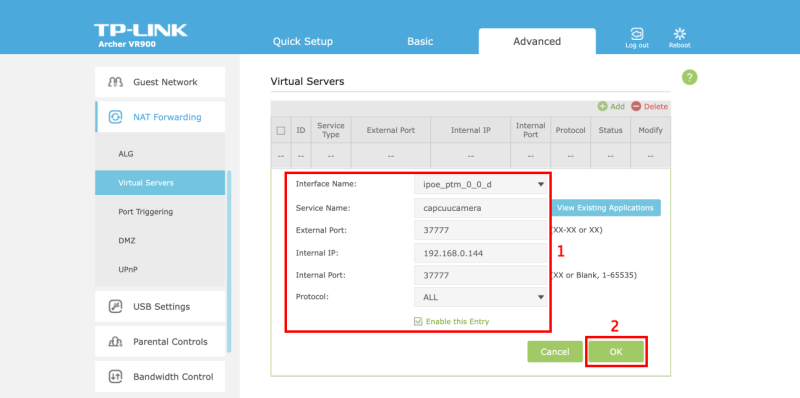Click the Bandwidth Control icon
The image size is (800, 398).
(x=116, y=377)
